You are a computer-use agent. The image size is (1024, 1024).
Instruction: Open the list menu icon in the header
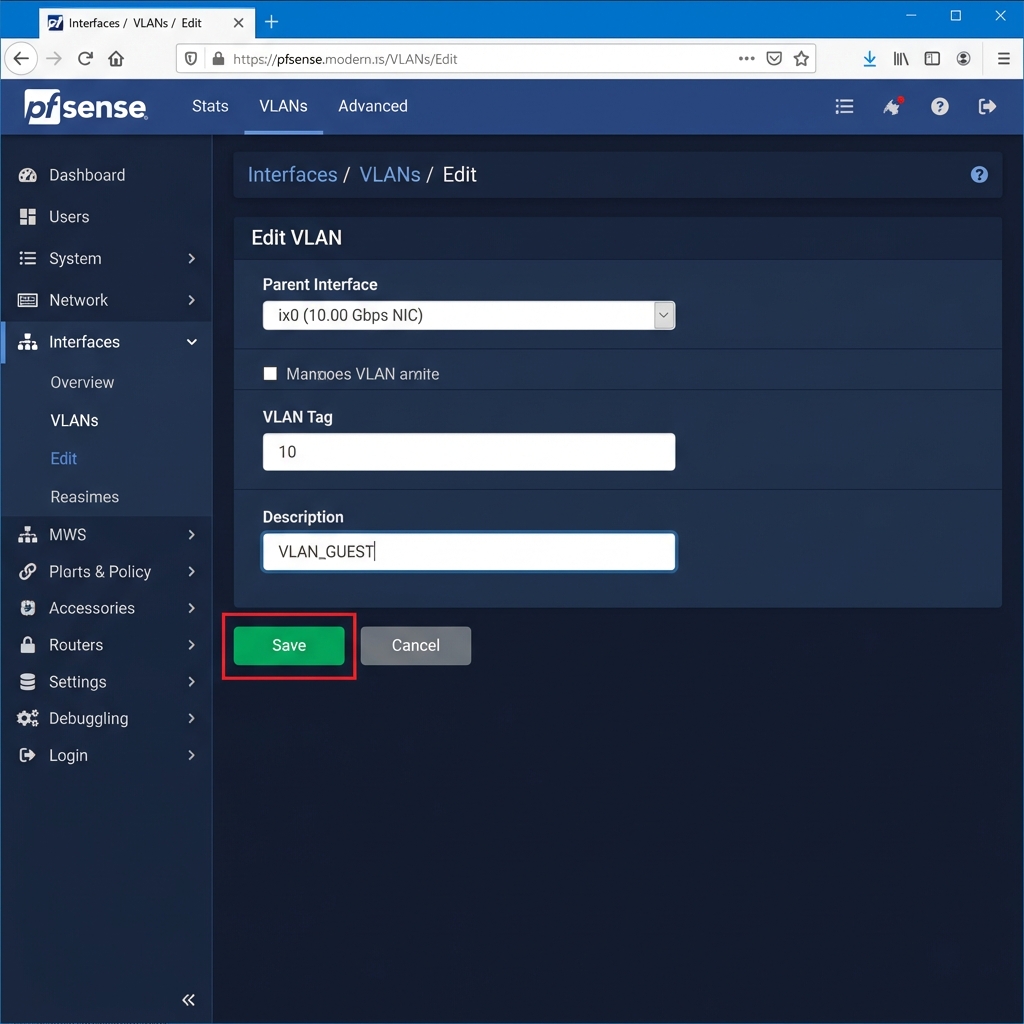pyautogui.click(x=844, y=106)
